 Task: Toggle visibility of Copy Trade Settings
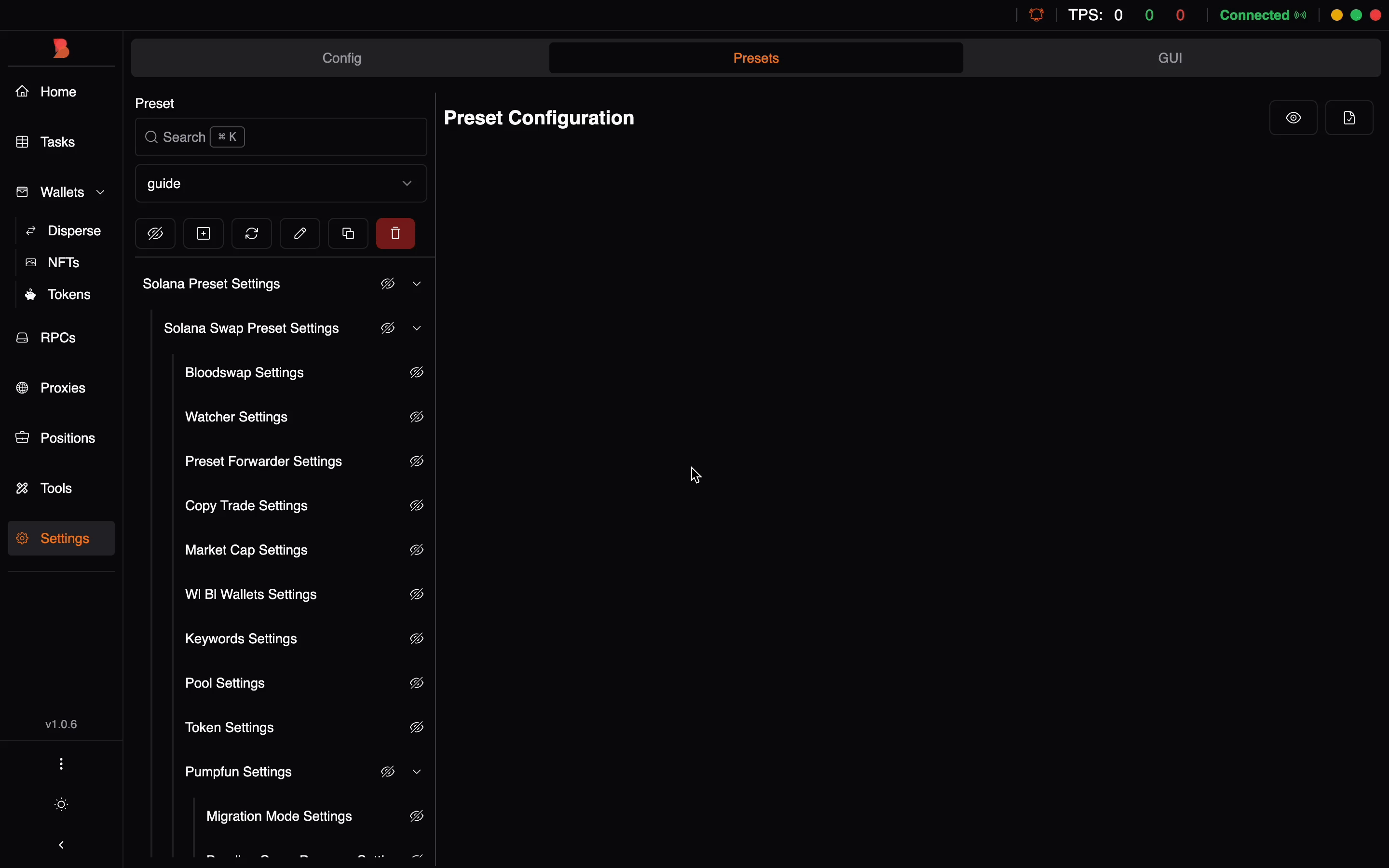pos(417,506)
